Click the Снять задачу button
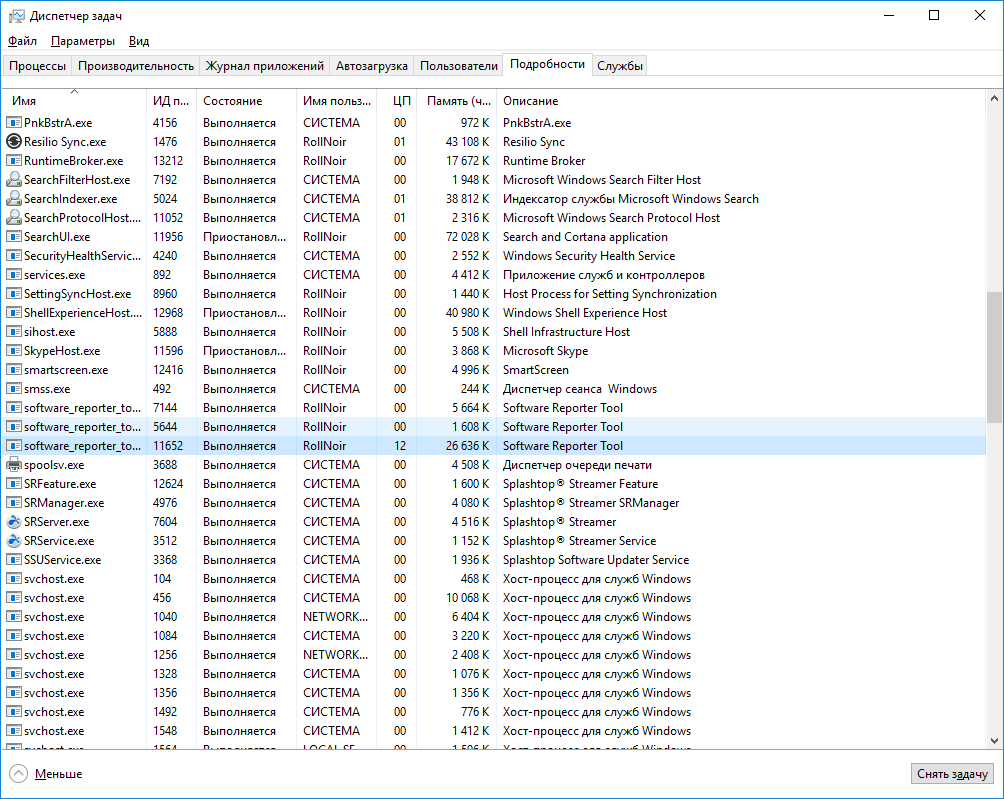This screenshot has width=1004, height=799. point(952,774)
